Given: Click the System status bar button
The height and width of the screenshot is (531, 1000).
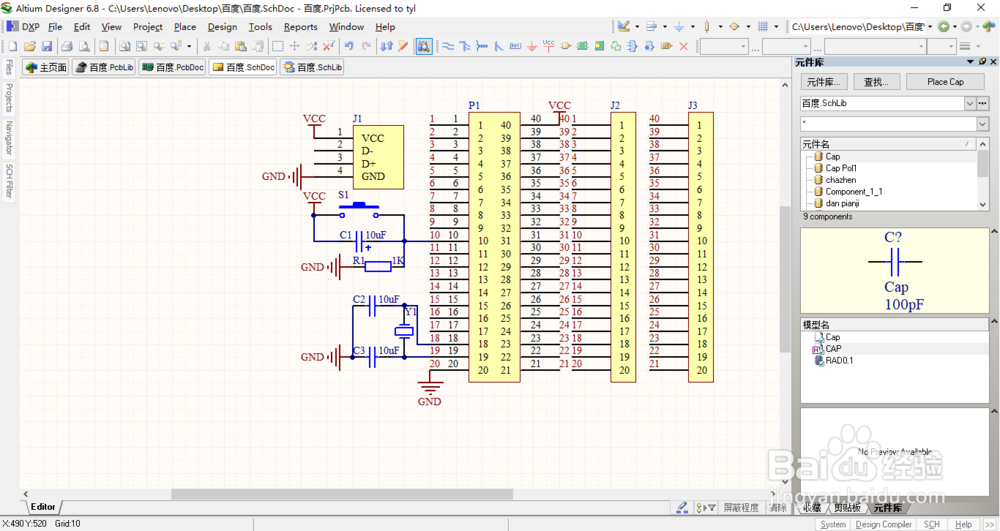Looking at the screenshot, I should pos(833,524).
